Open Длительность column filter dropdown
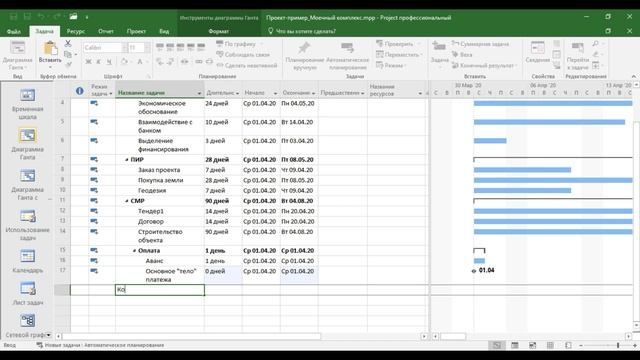 click(238, 93)
